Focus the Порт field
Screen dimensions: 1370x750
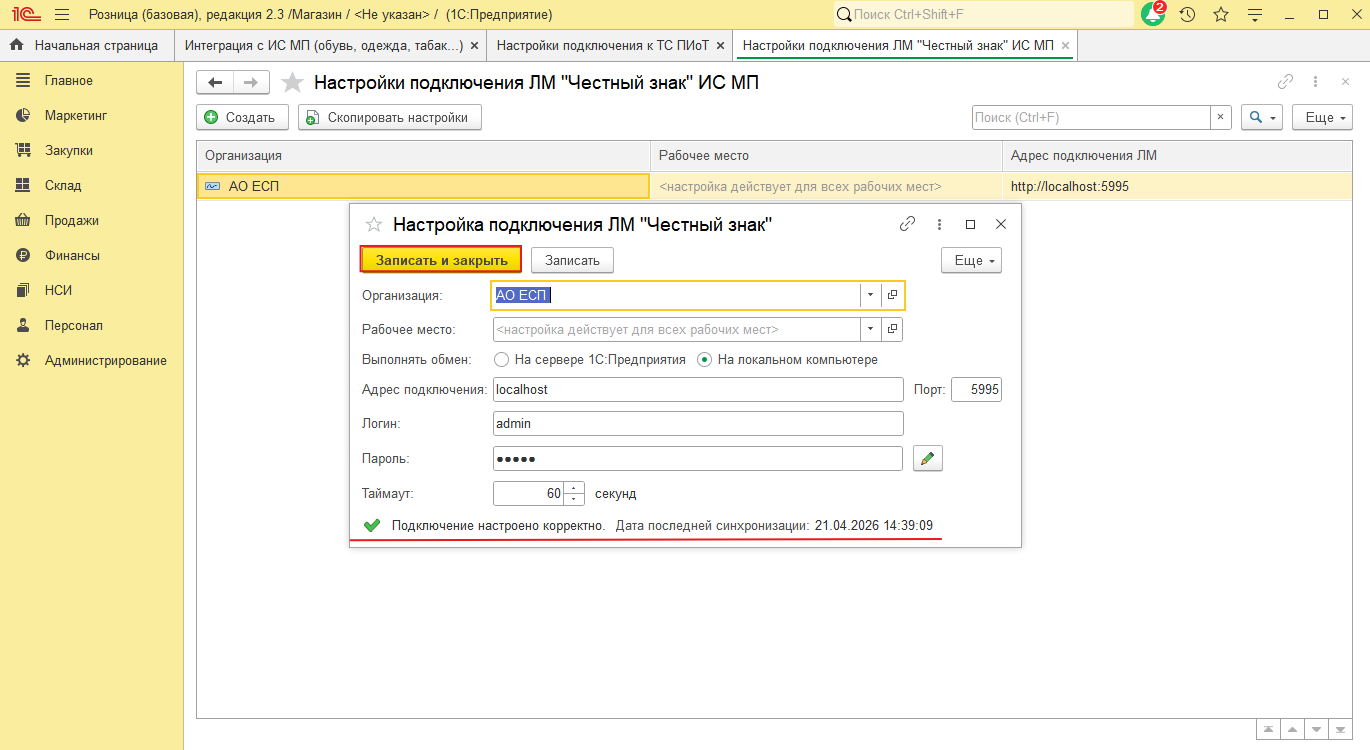(976, 390)
